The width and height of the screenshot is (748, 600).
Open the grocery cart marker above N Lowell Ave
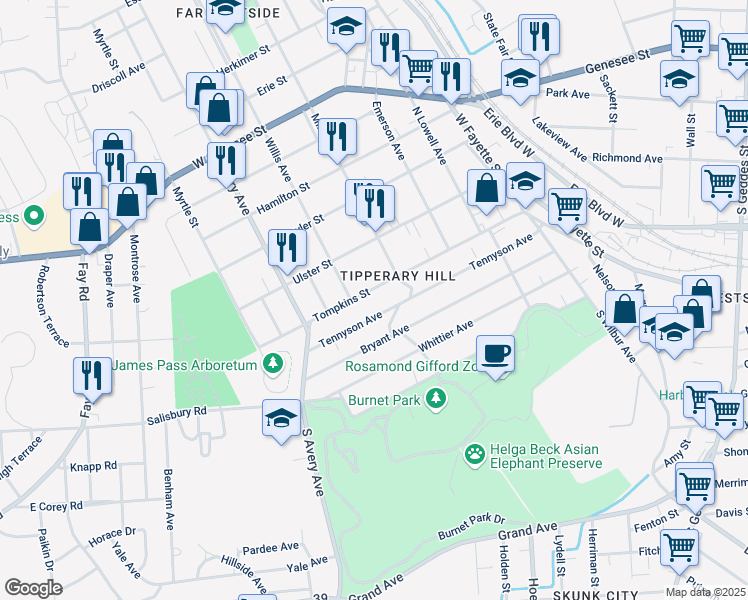tap(418, 70)
